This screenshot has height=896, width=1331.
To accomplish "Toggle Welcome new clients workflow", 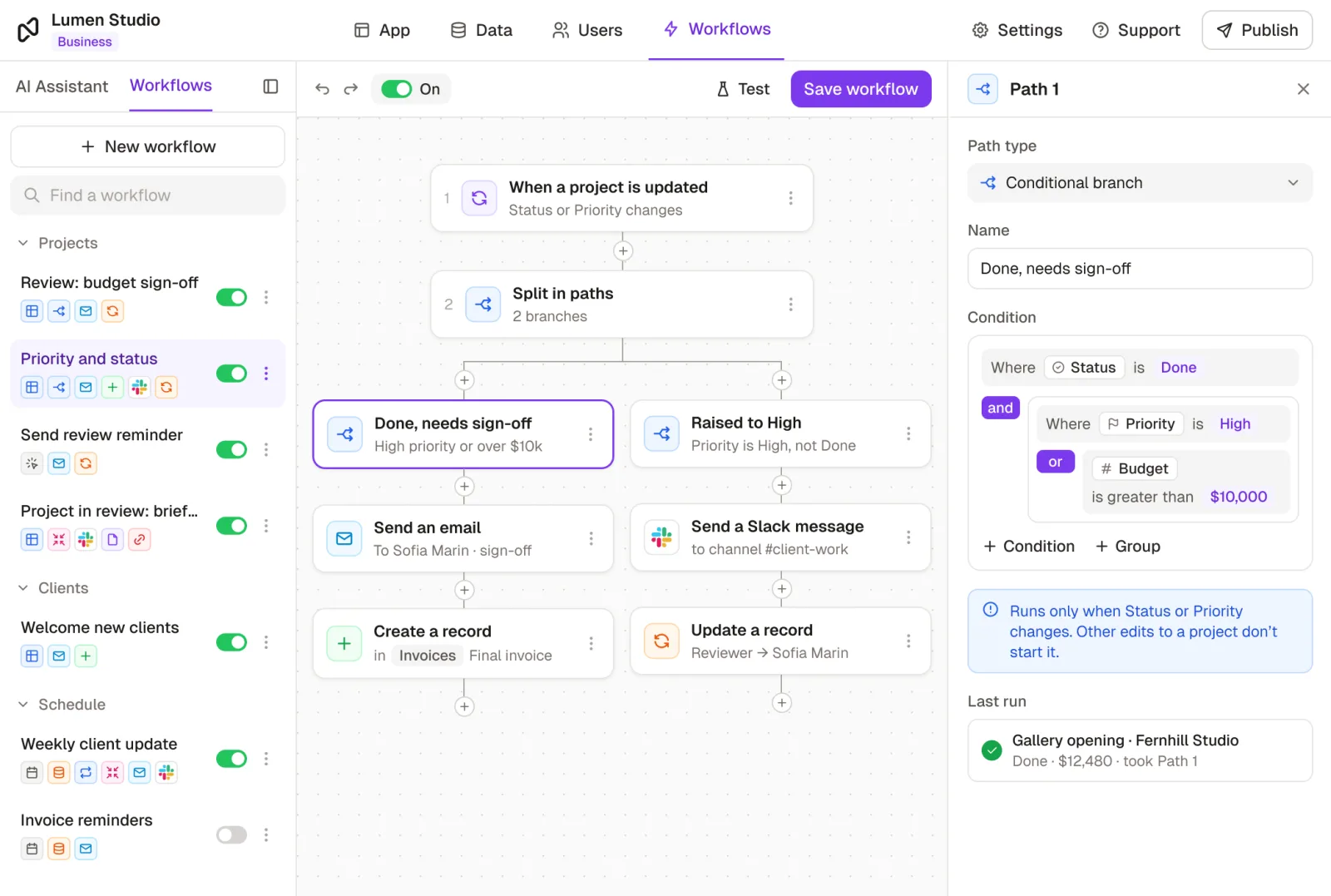I will 231,642.
